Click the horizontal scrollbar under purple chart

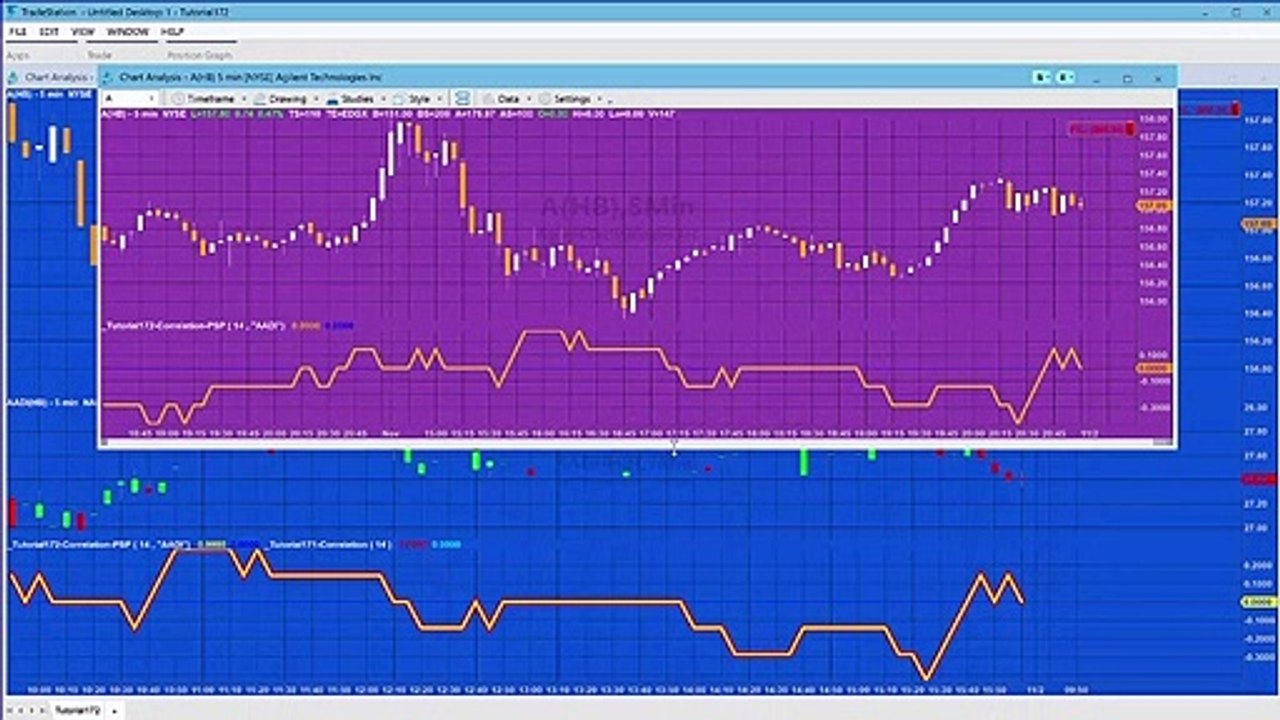click(636, 442)
